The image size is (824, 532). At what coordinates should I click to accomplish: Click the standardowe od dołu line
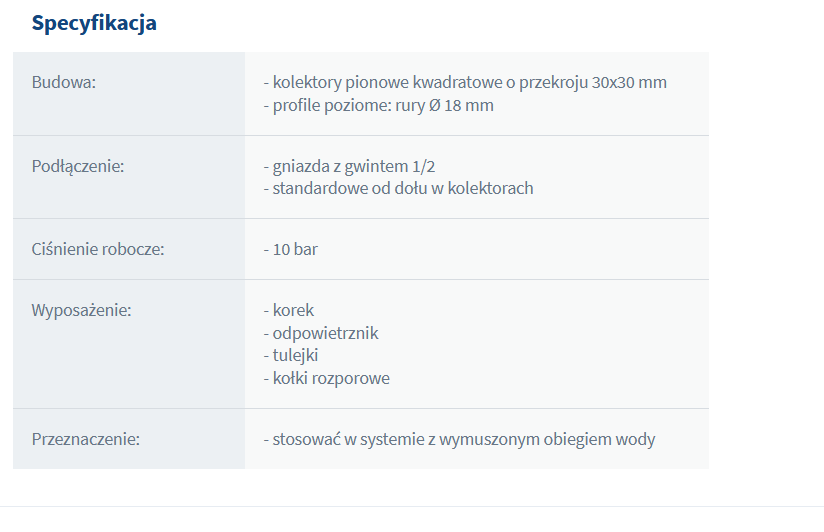[398, 188]
